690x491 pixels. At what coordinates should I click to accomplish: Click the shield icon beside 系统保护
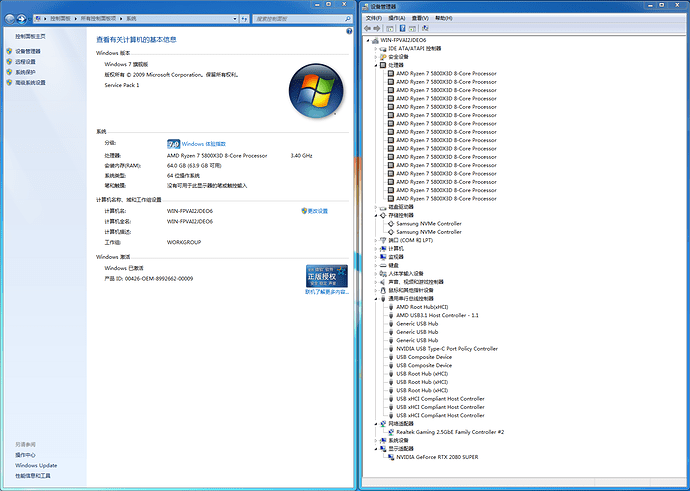click(x=9, y=72)
